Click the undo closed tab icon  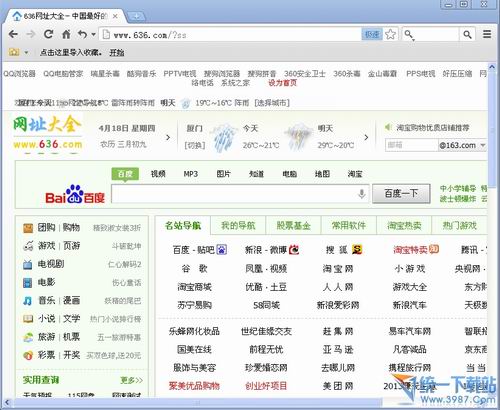pos(82,34)
